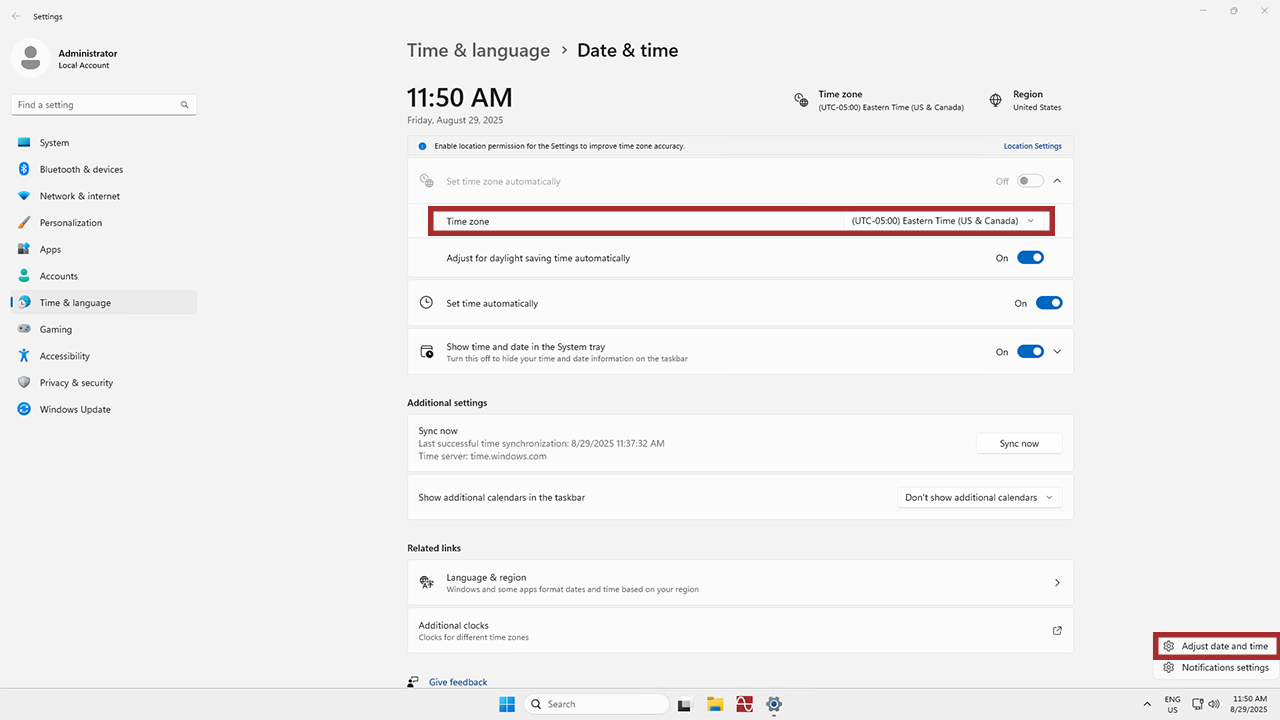1280x720 pixels.
Task: Click the Accessibility icon in sidebar
Action: (x=24, y=356)
